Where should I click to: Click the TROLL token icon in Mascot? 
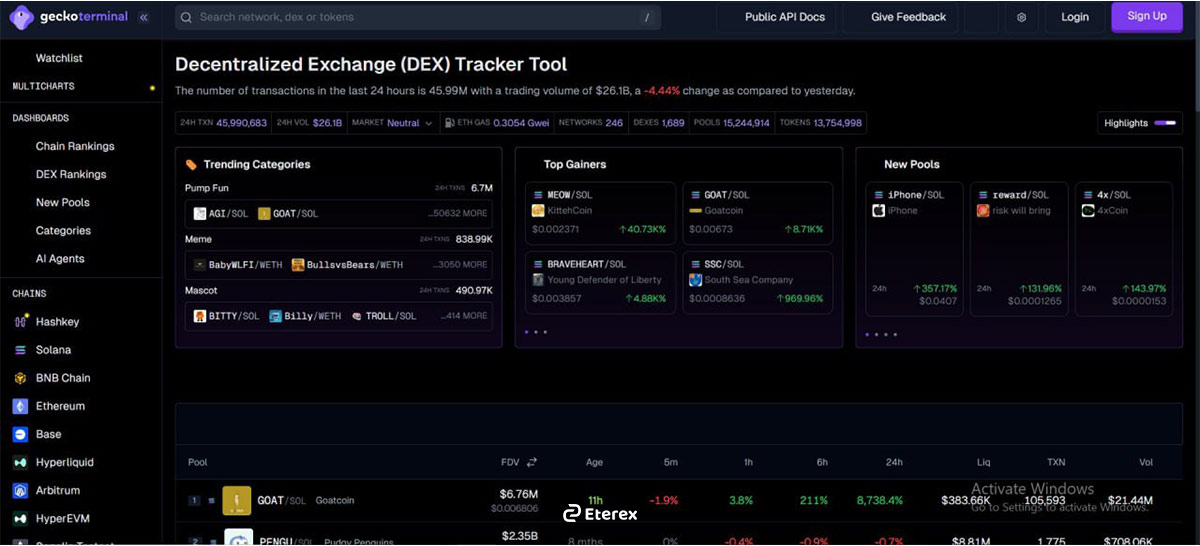pos(356,315)
